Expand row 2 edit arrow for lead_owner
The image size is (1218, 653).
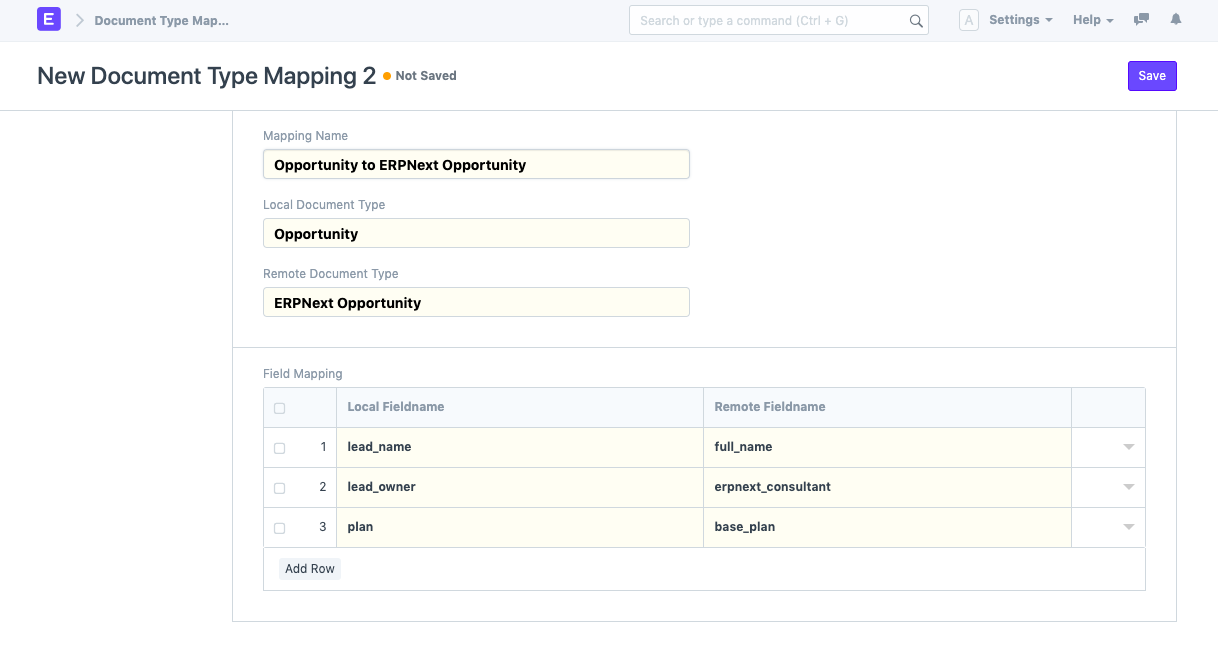point(1128,487)
